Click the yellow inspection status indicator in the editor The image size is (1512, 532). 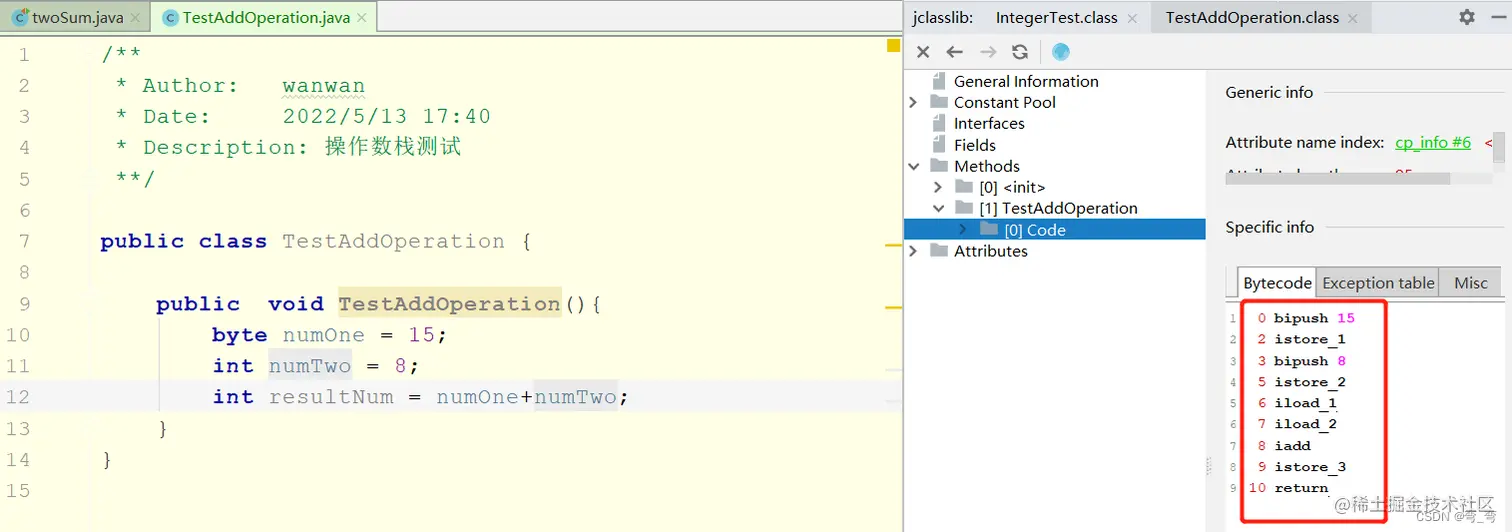pos(893,45)
